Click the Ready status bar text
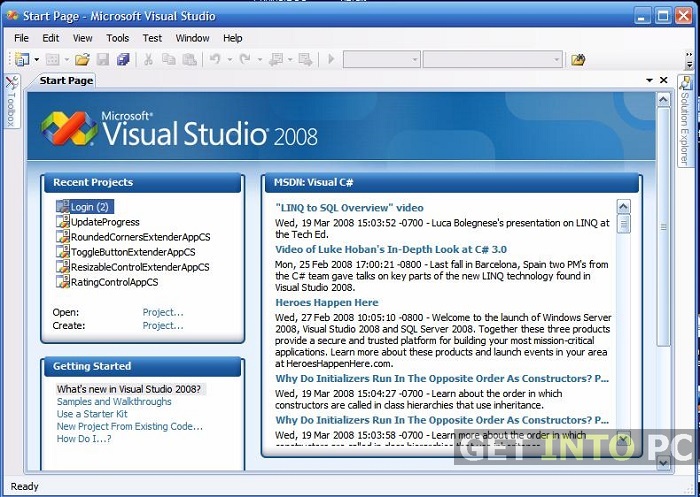 pos(25,486)
